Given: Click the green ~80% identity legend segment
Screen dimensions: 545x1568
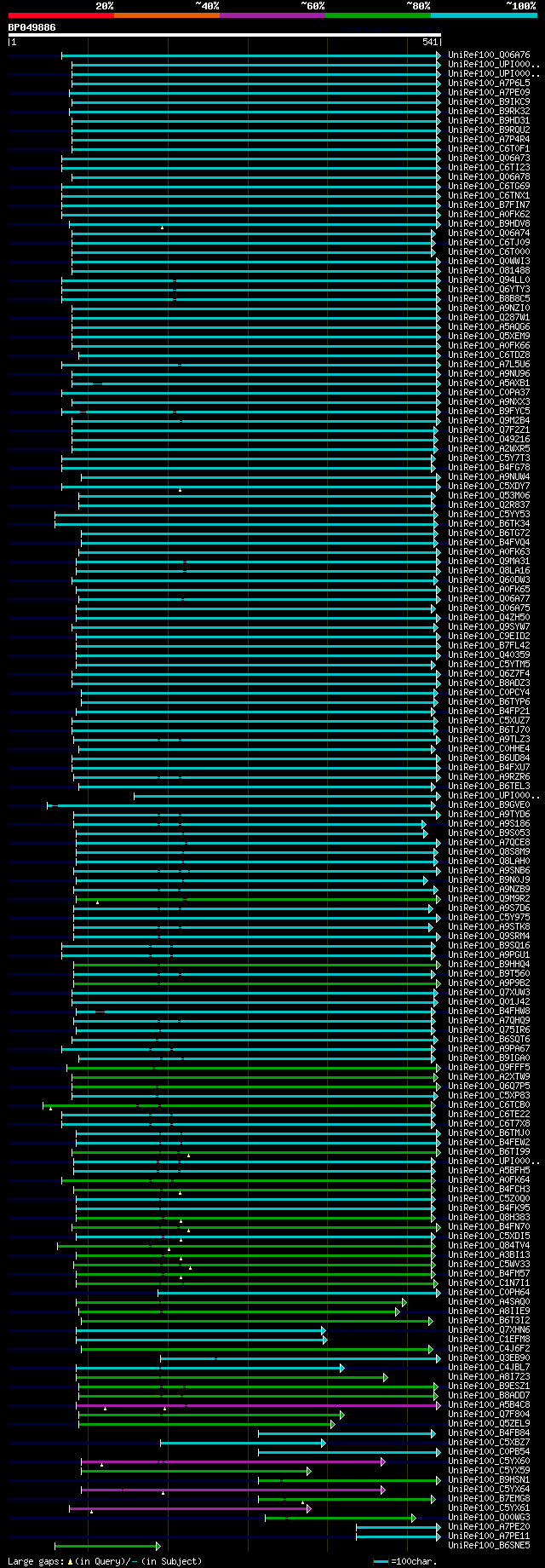Looking at the screenshot, I should click(378, 14).
